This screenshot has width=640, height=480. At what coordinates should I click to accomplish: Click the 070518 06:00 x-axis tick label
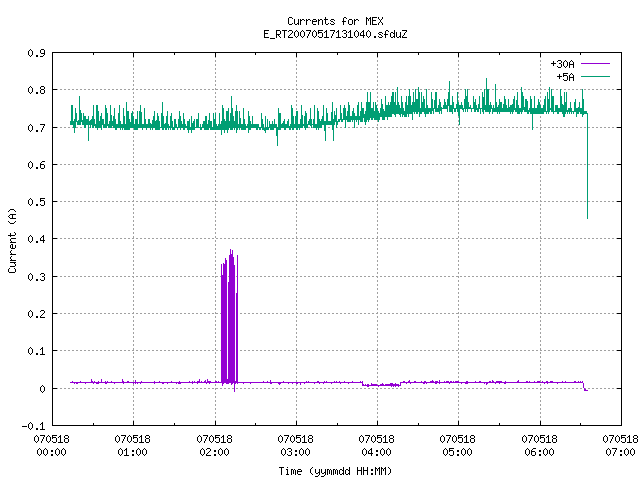(539, 446)
